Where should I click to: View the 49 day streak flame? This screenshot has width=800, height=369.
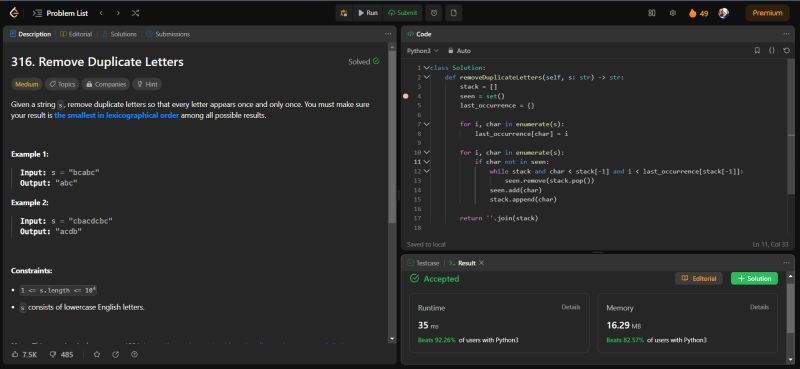[698, 13]
